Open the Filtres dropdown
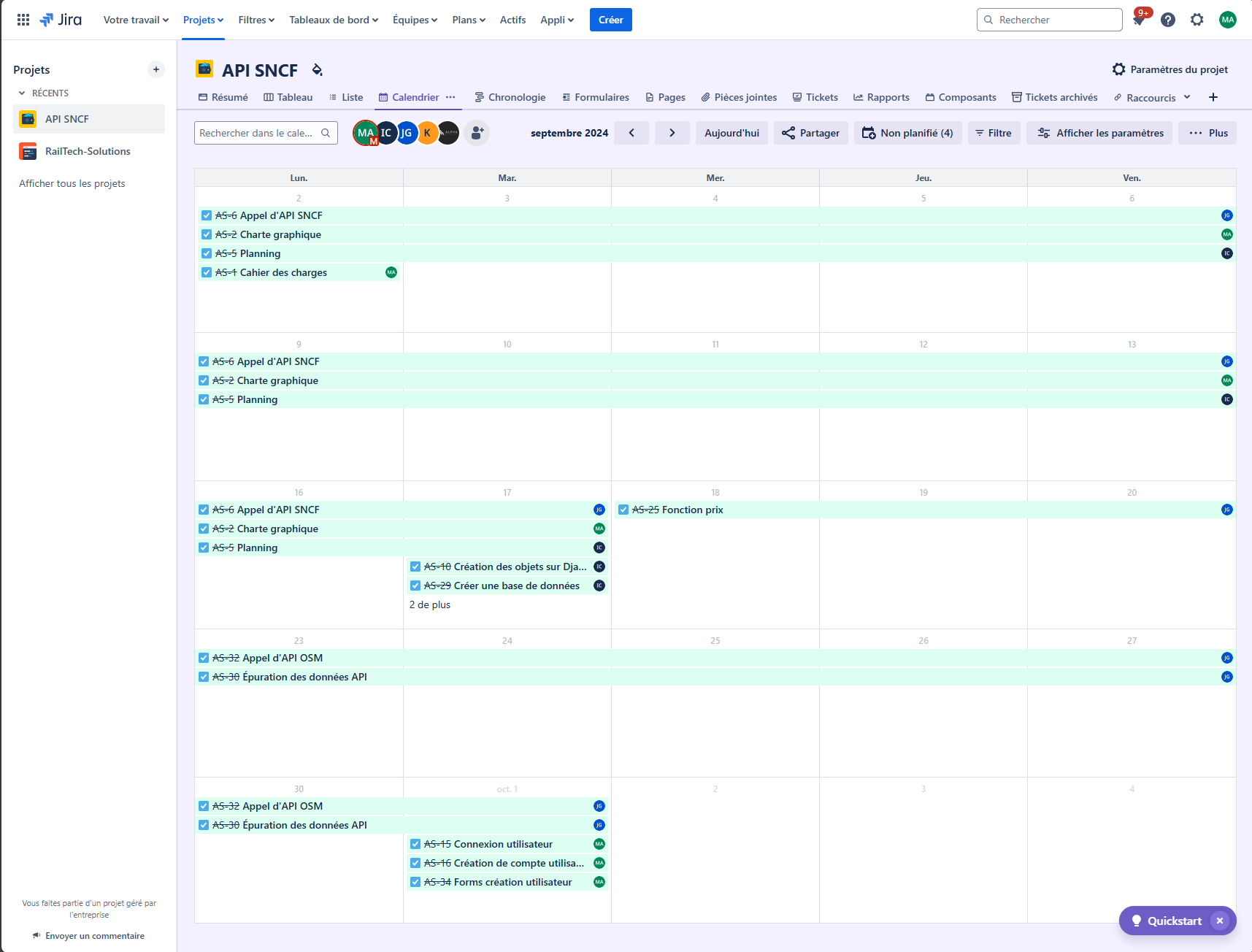The image size is (1252, 952). point(256,20)
